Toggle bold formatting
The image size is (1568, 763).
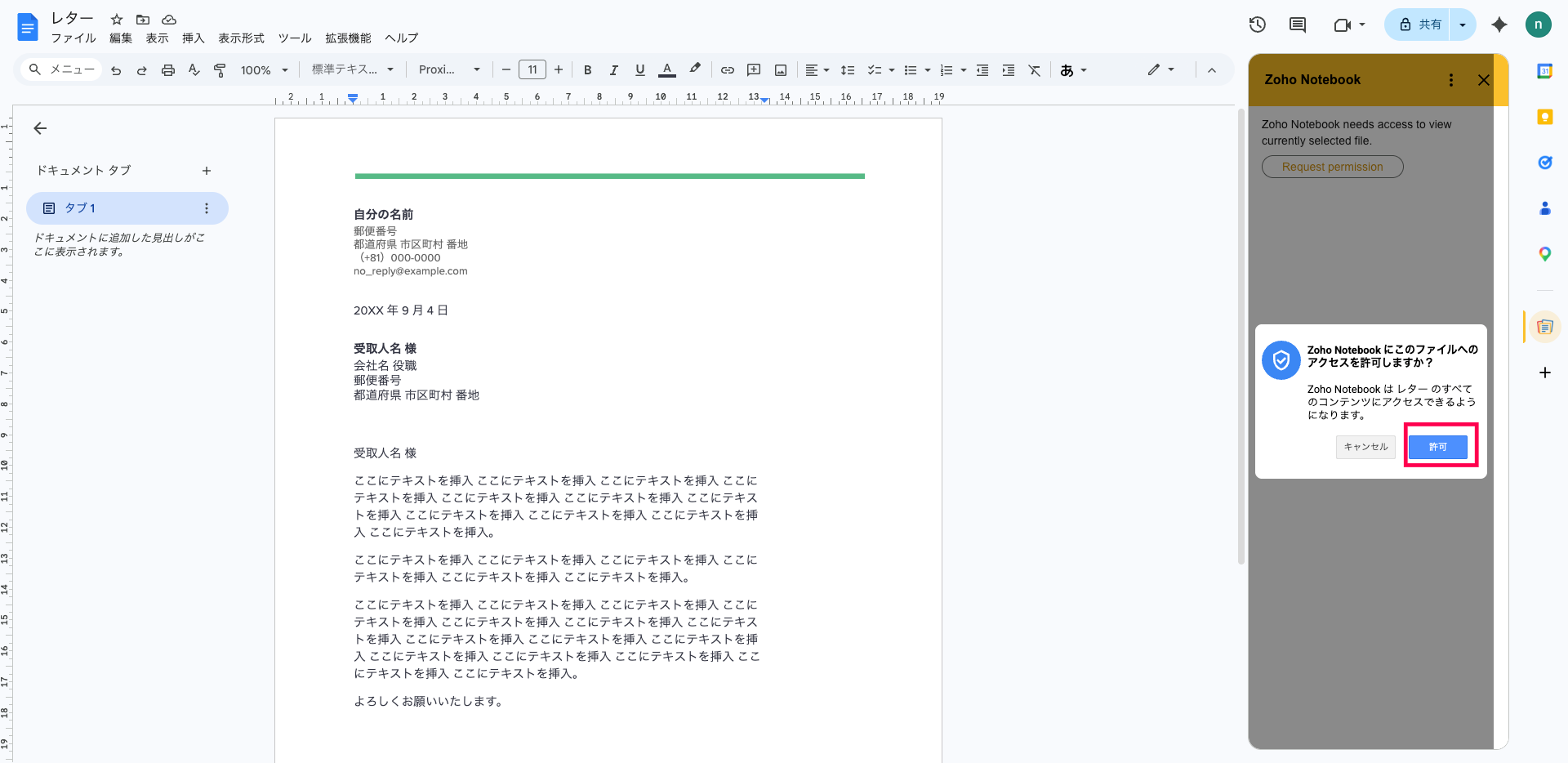[587, 70]
